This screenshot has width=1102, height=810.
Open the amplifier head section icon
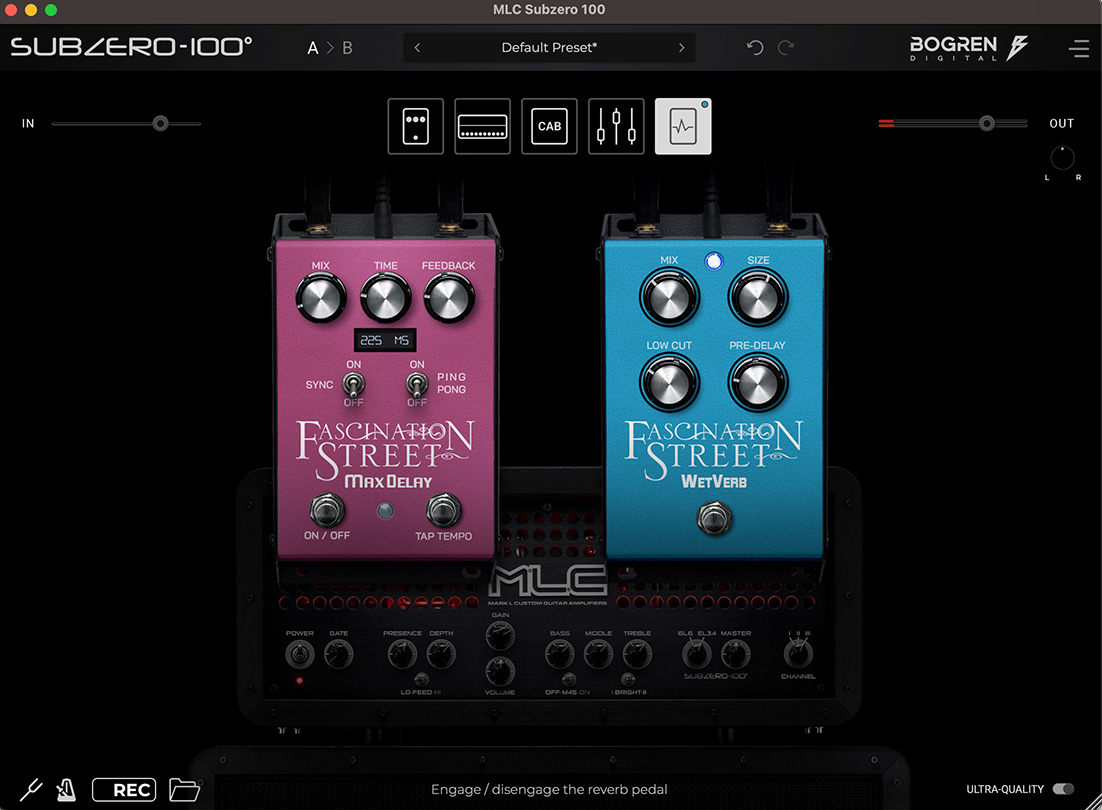point(482,126)
